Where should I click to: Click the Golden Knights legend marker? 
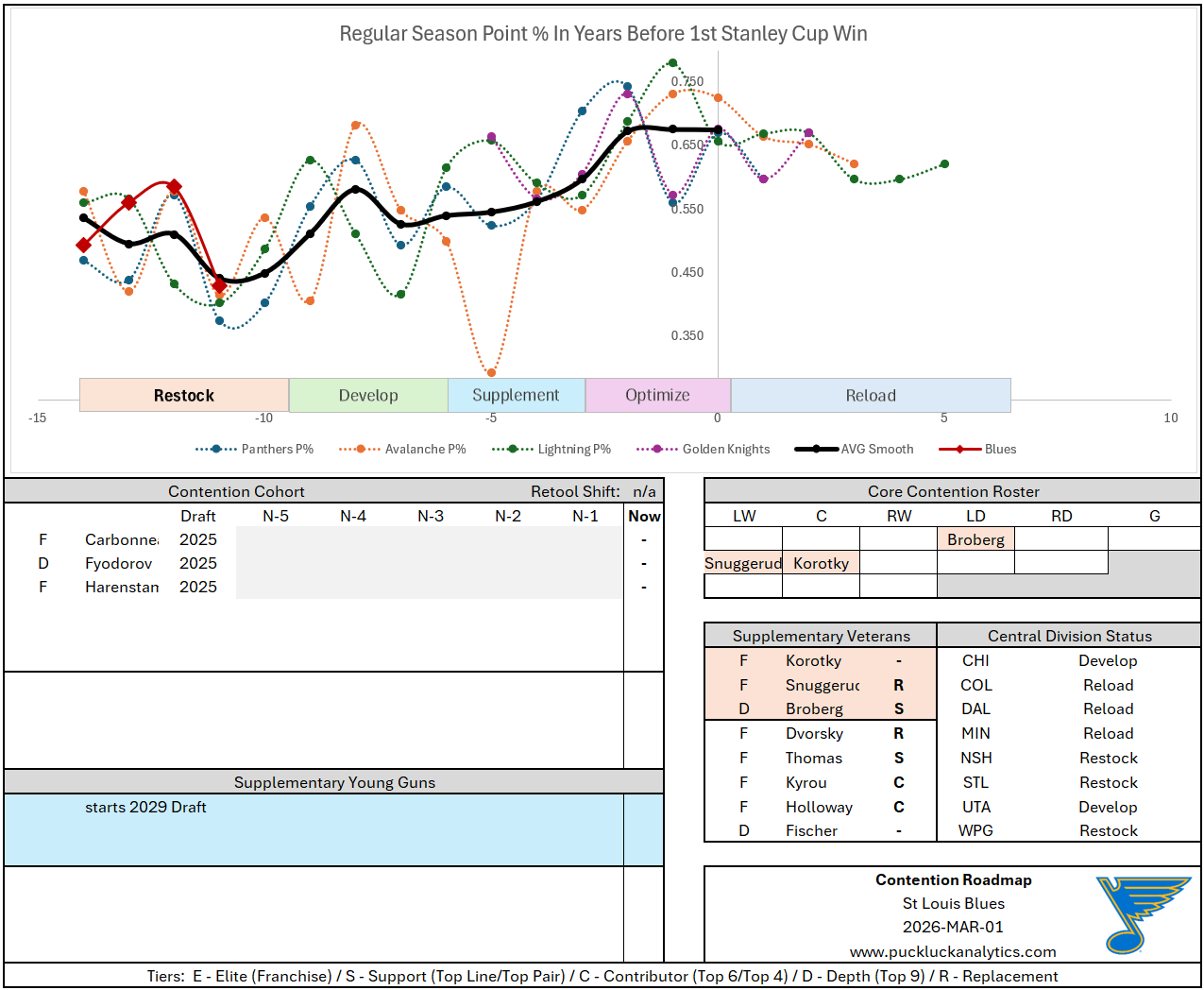657,450
